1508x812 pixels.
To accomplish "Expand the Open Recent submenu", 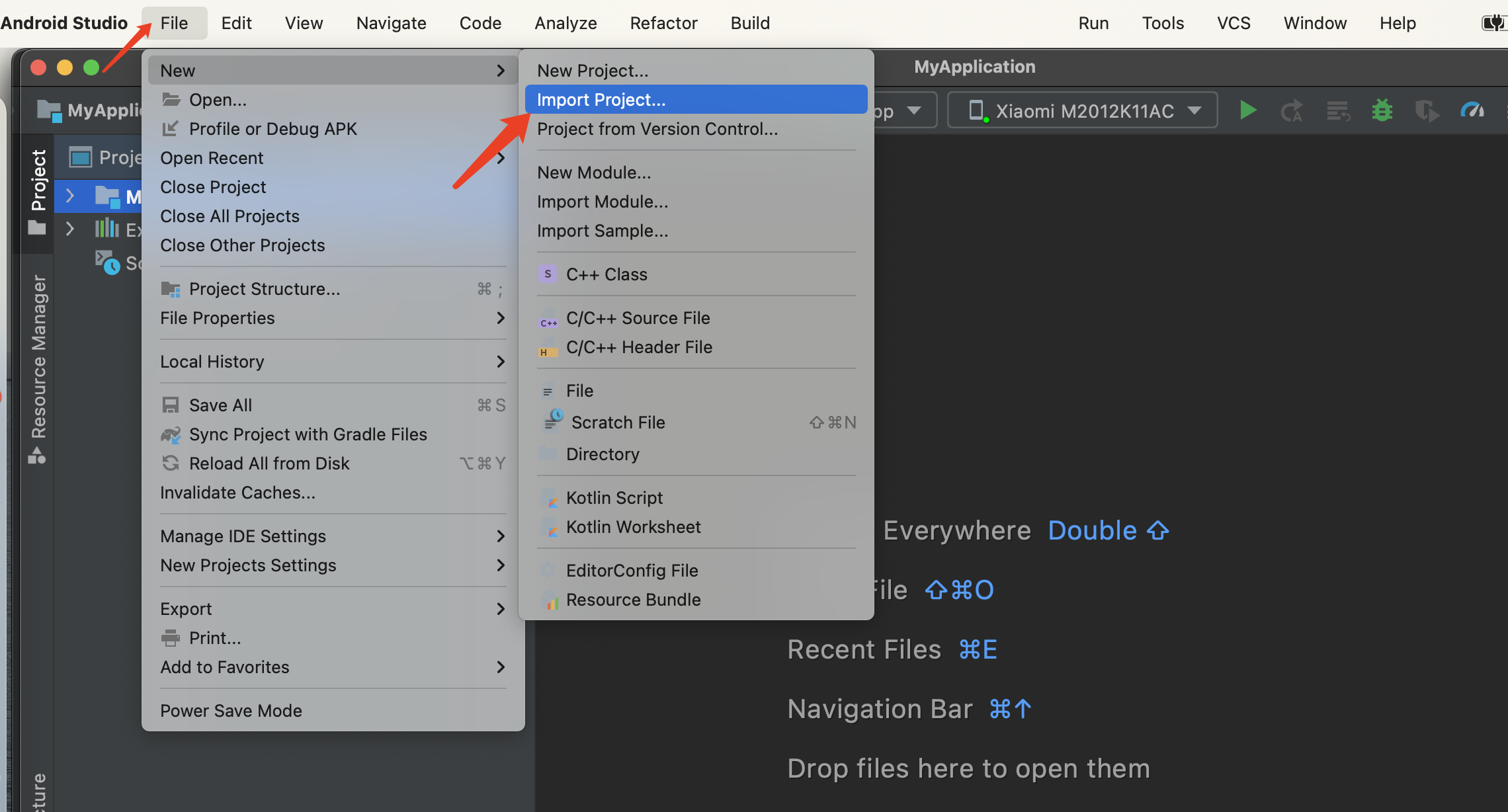I will (x=501, y=157).
